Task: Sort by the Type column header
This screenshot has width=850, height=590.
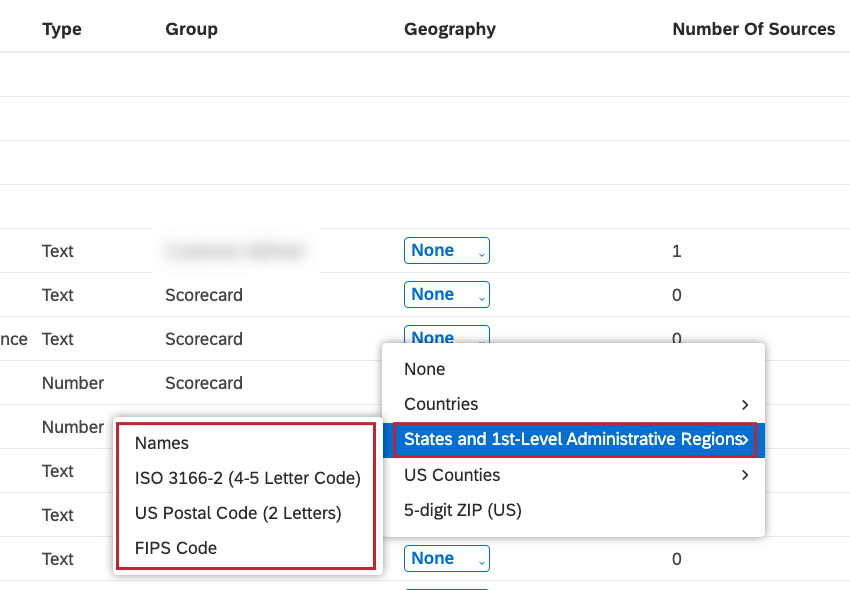Action: [x=61, y=29]
